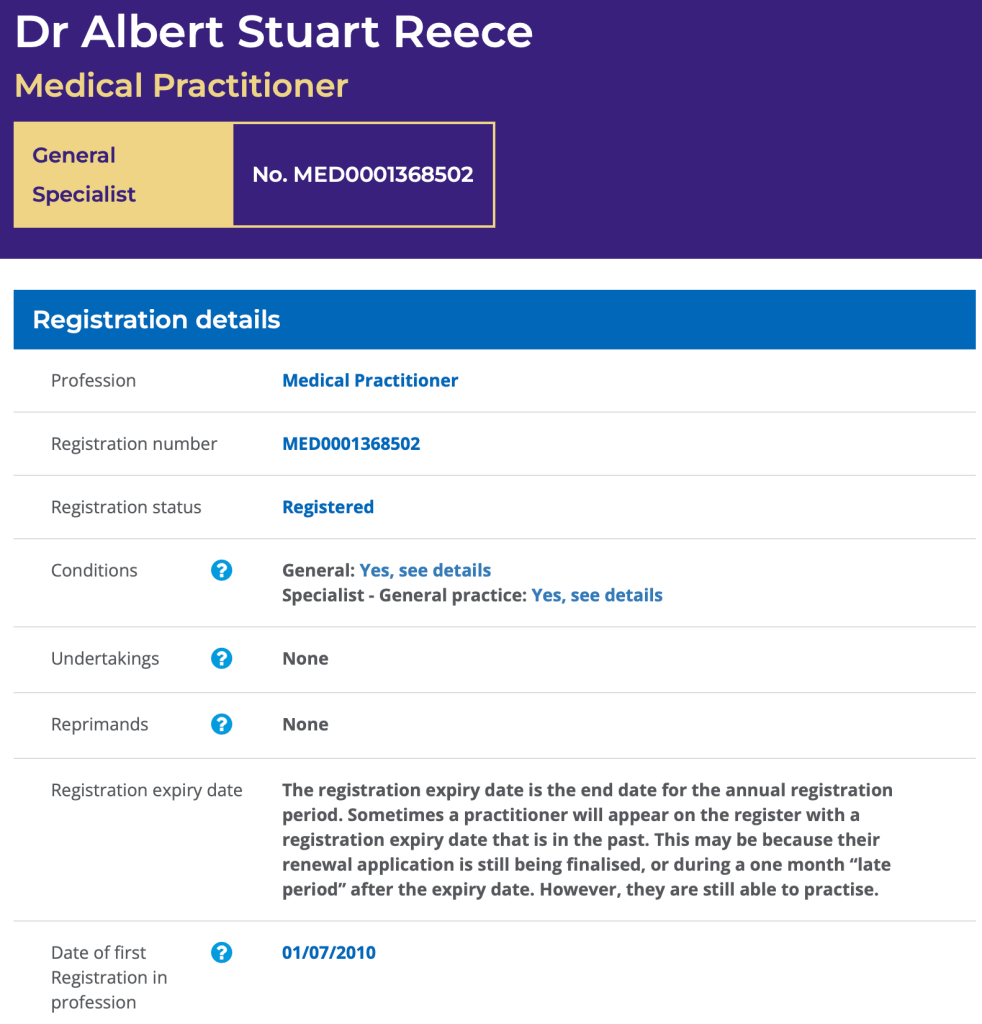The image size is (982, 1024).
Task: Click the help icon next to Conditions
Action: coord(222,571)
